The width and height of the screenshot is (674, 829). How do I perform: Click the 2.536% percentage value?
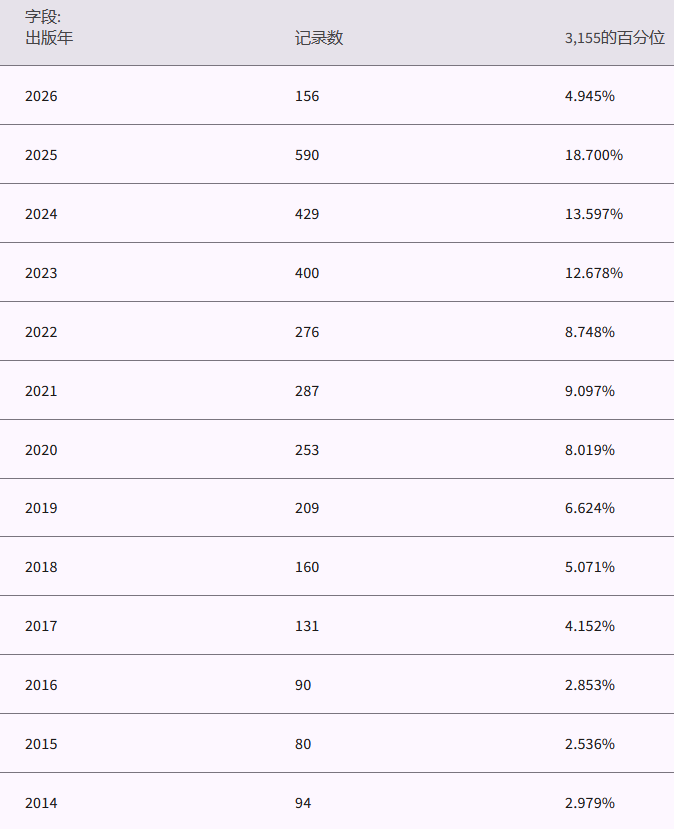click(589, 744)
